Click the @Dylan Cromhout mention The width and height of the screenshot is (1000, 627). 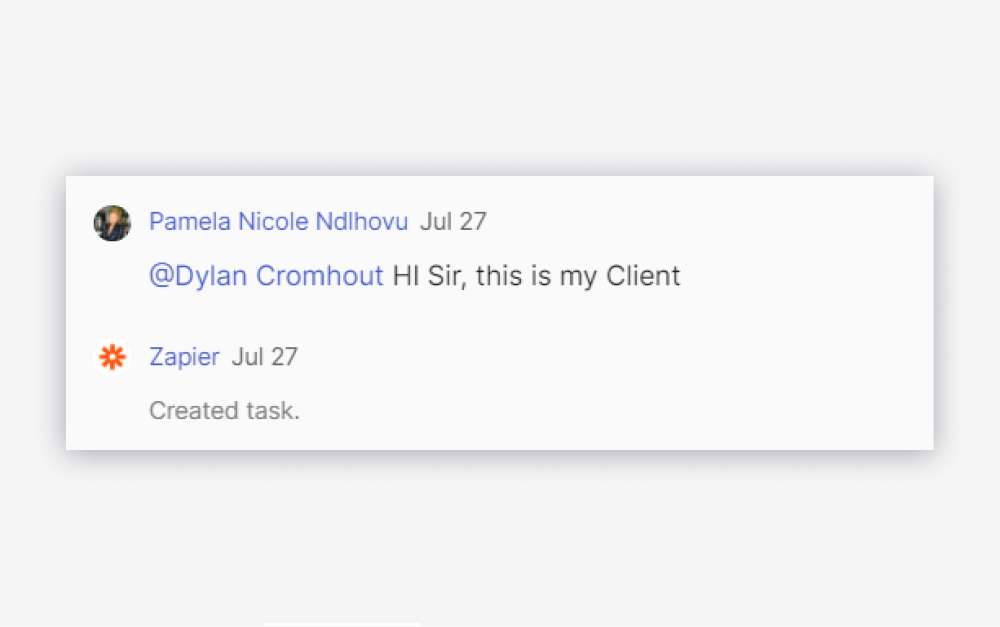click(266, 276)
